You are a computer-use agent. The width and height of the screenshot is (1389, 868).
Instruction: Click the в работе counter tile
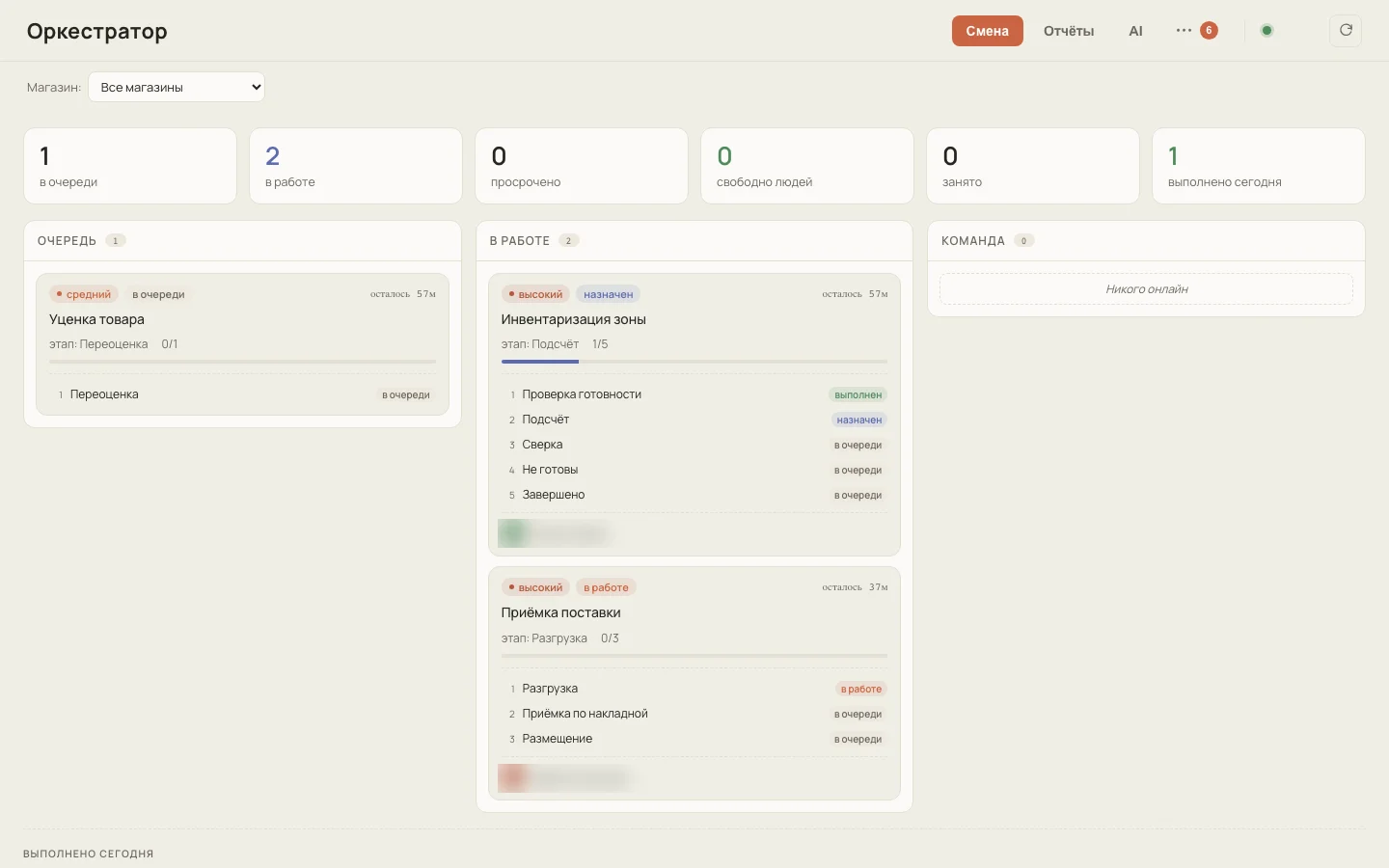(x=356, y=166)
